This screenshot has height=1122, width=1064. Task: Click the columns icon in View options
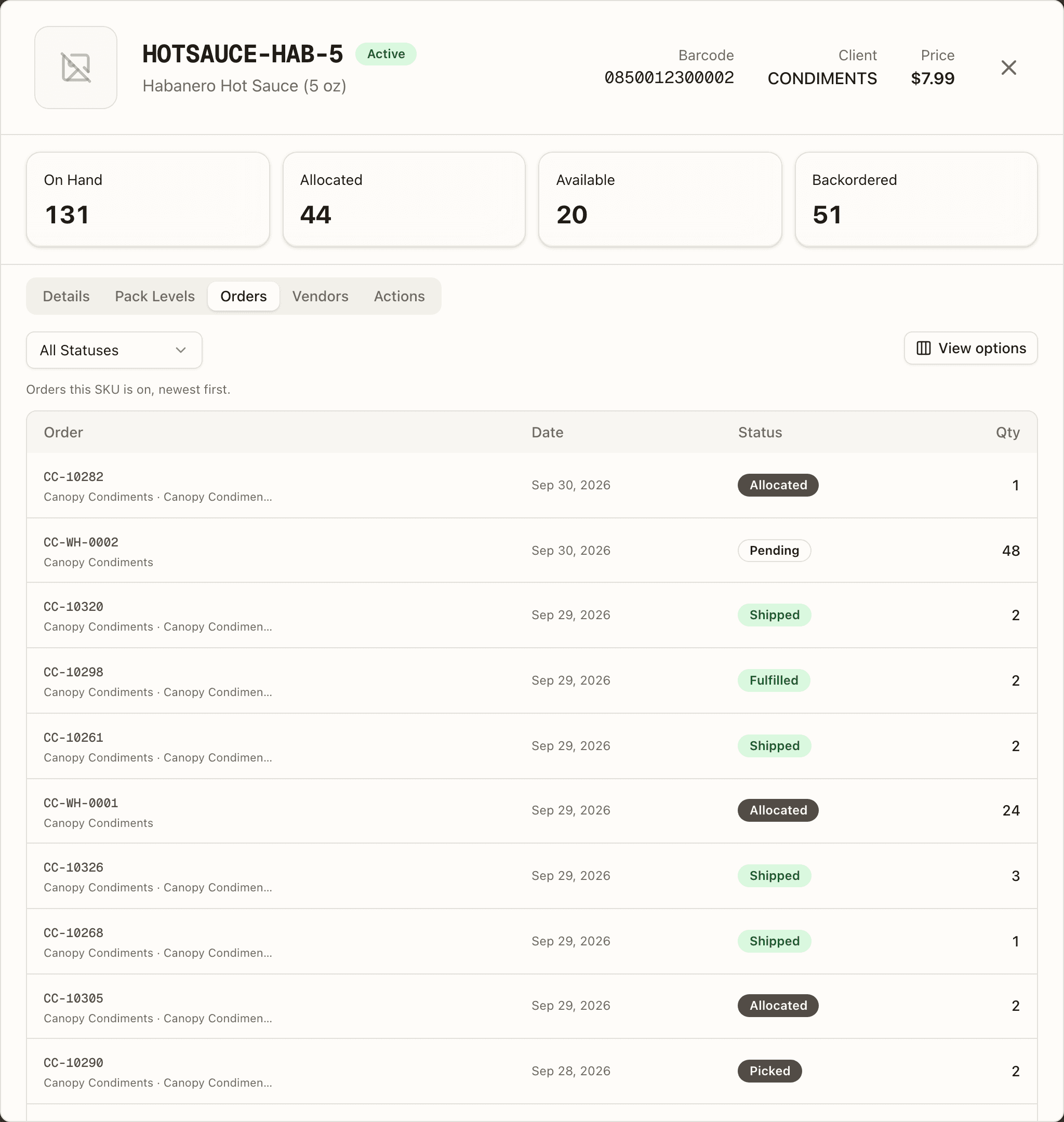(x=923, y=348)
